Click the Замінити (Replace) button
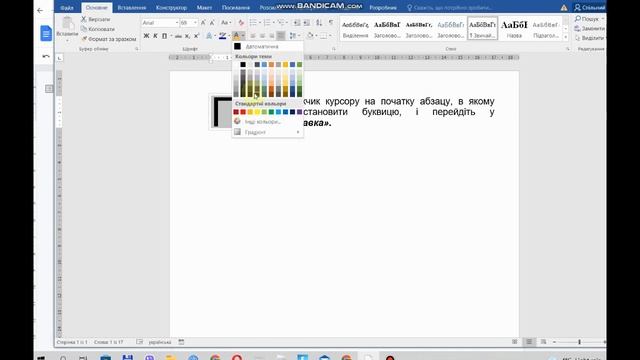 pyautogui.click(x=589, y=29)
